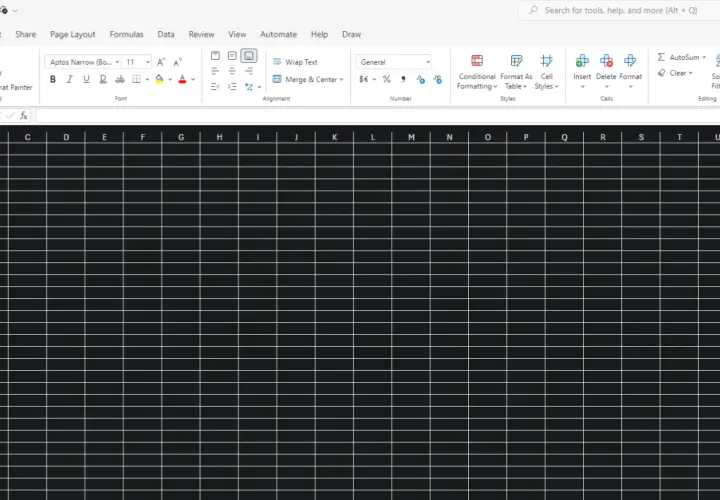
Task: Expand Merge & Center dropdown arrow
Action: [342, 79]
